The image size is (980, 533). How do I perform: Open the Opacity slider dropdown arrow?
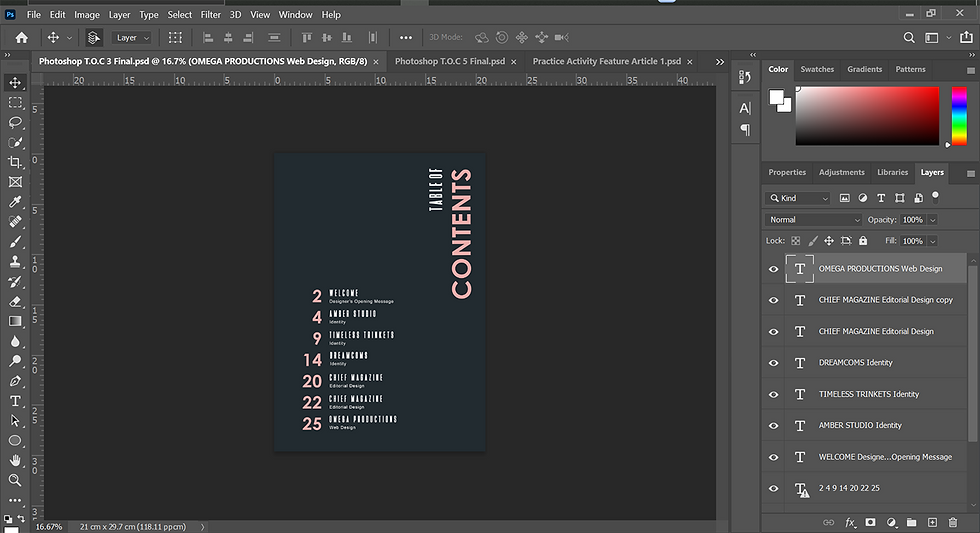point(933,220)
